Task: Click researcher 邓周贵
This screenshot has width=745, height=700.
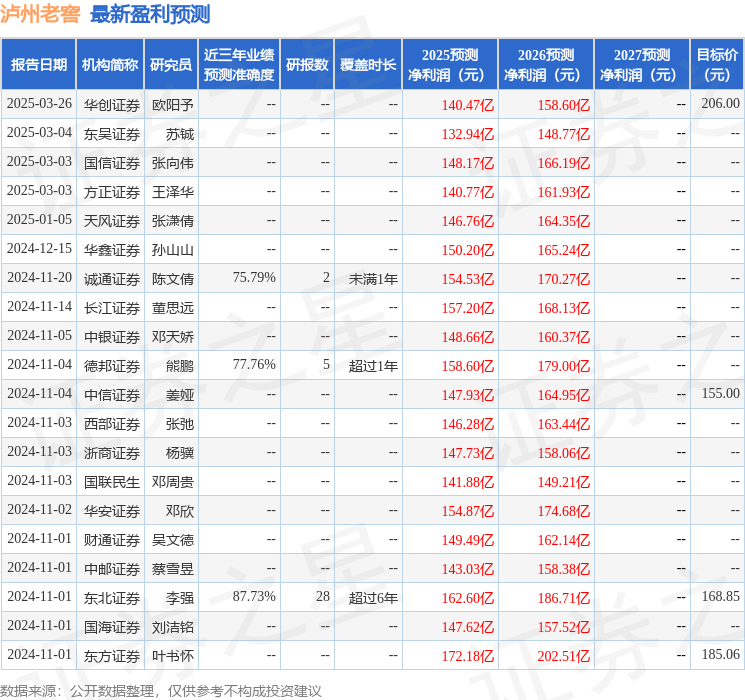Action: [x=172, y=481]
